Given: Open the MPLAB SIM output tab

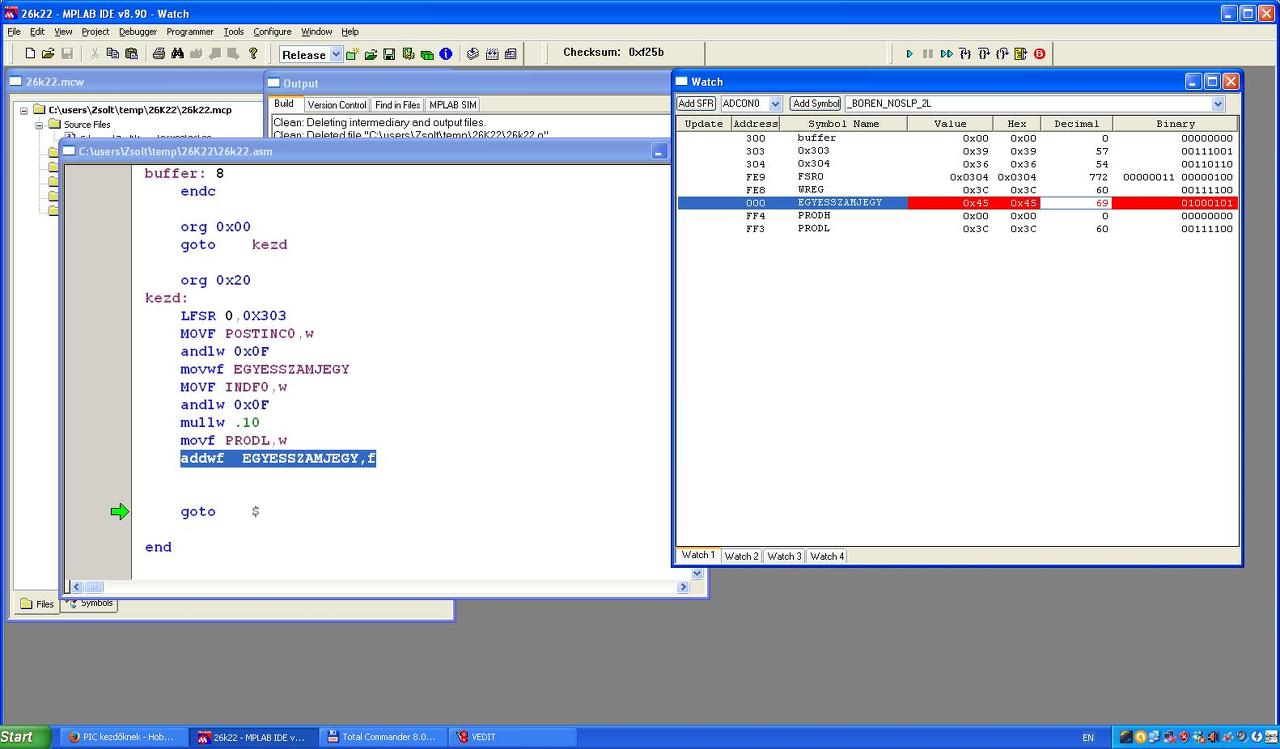Looking at the screenshot, I should [x=453, y=105].
